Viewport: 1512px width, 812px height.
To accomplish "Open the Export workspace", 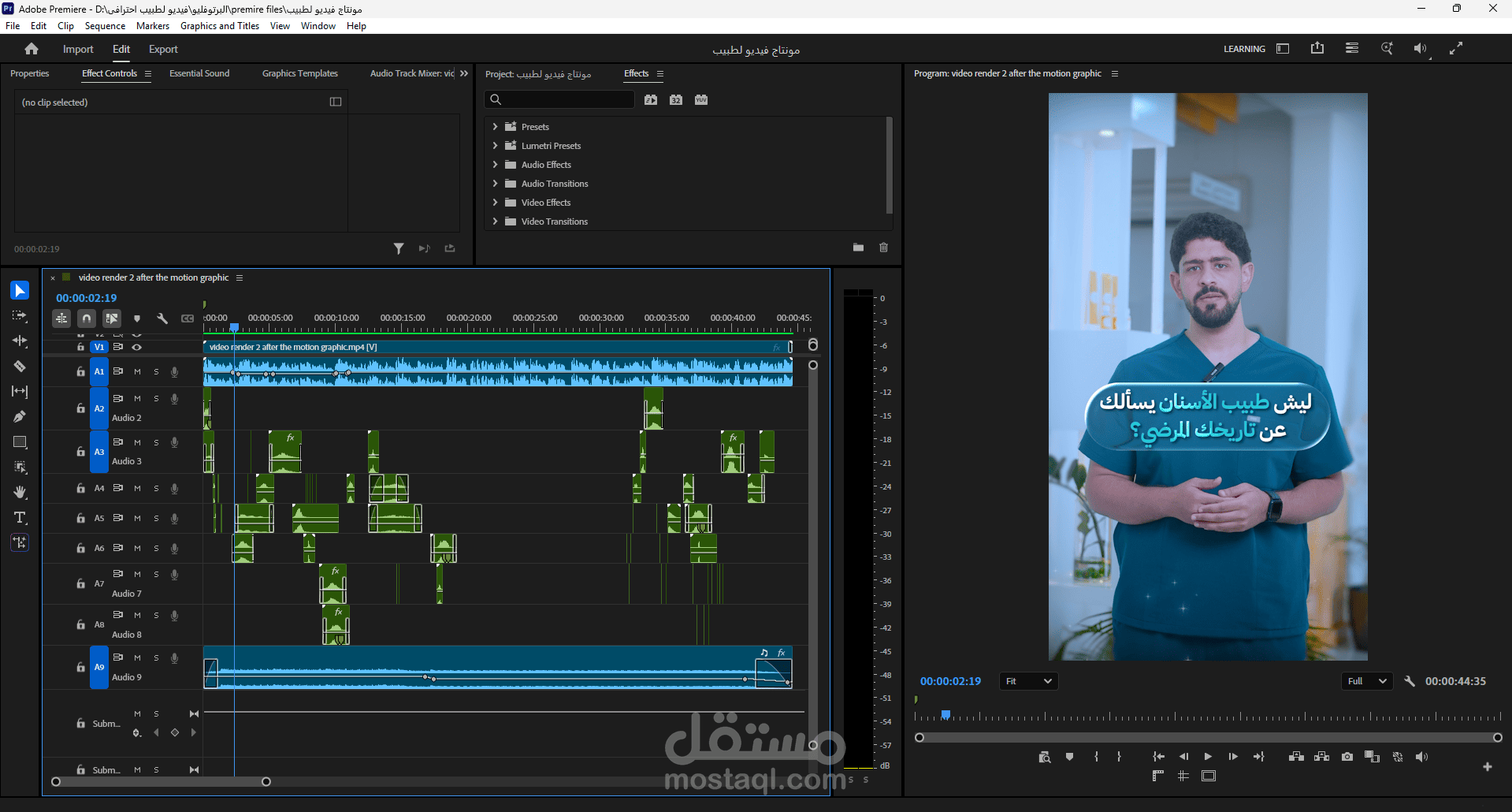I will pyautogui.click(x=163, y=49).
